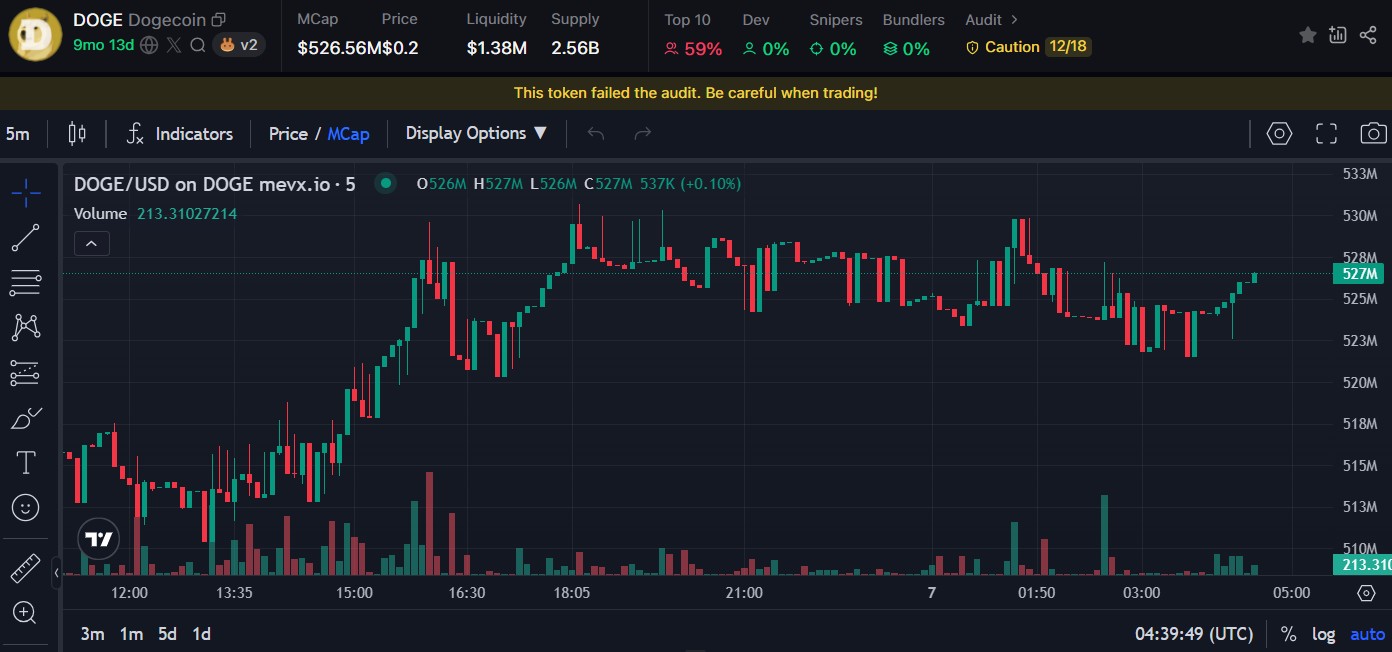The image size is (1392, 652).
Task: Select the text annotation tool
Action: (26, 462)
